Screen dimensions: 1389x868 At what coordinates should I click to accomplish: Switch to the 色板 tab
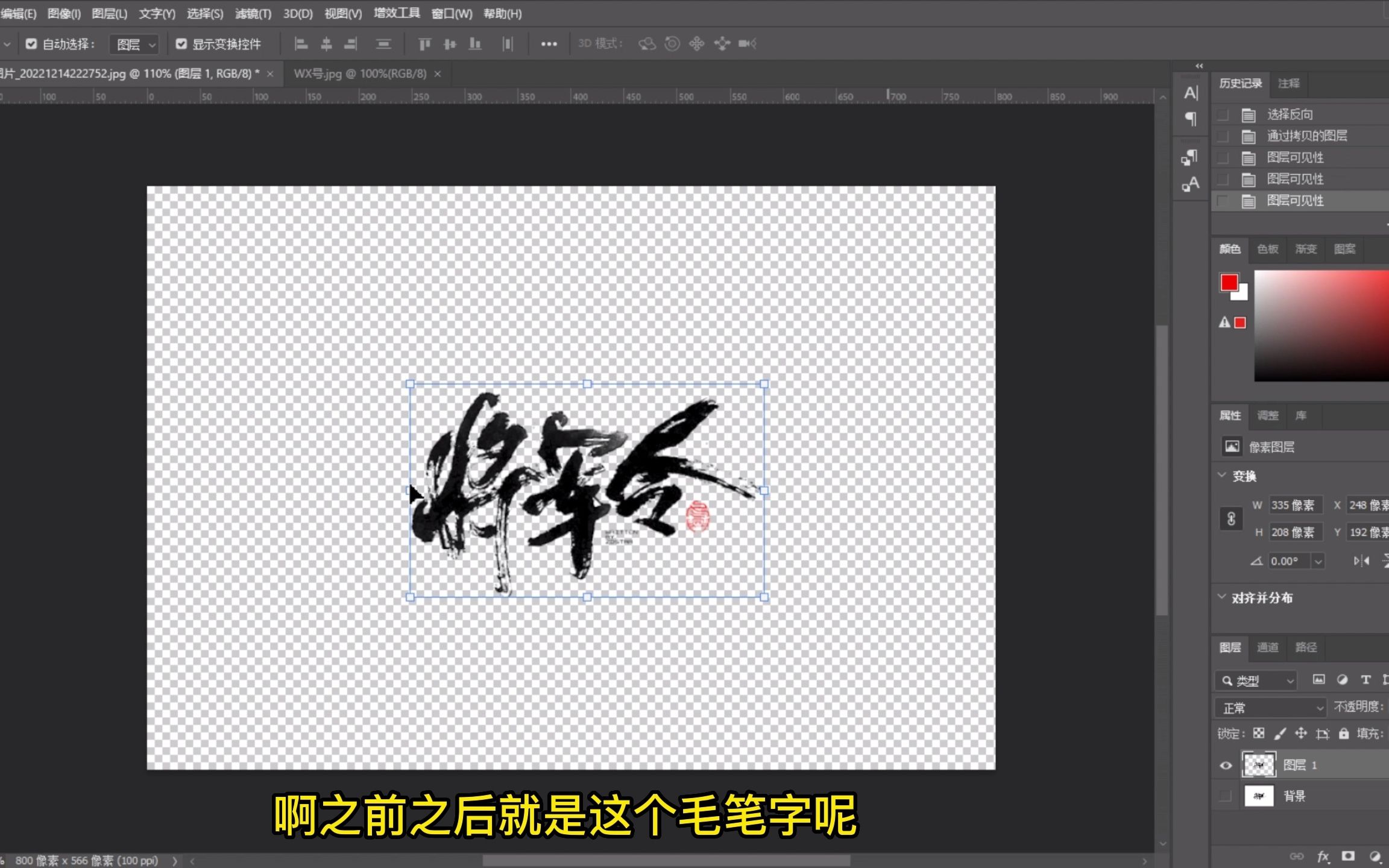(1267, 249)
